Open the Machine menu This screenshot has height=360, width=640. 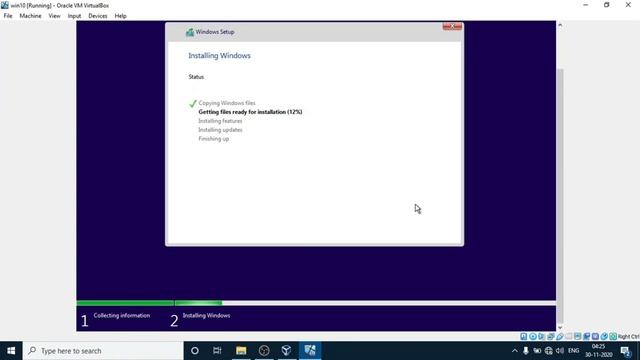click(x=30, y=16)
